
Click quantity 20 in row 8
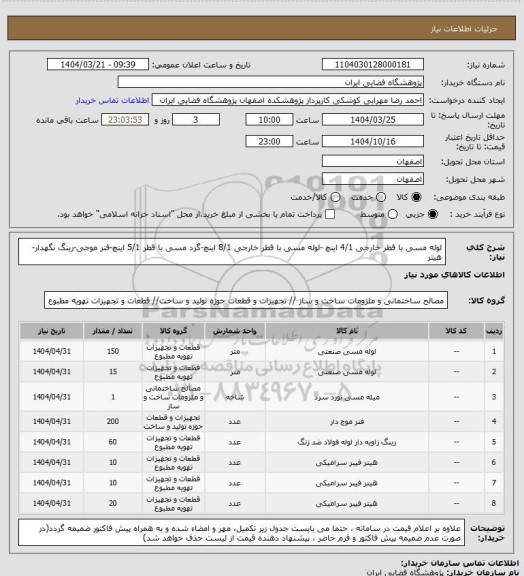click(113, 503)
